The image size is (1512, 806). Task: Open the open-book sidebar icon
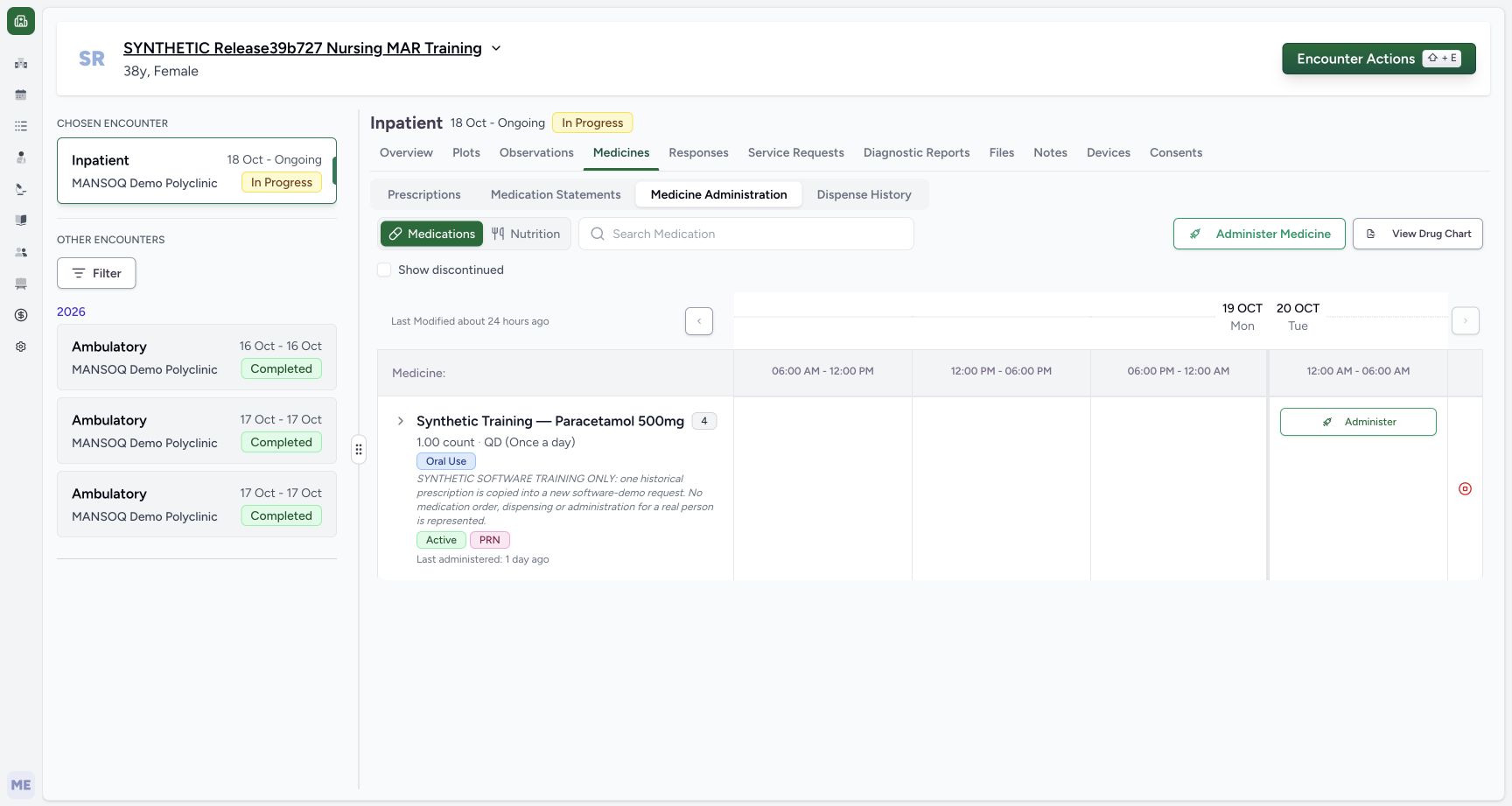coord(21,221)
